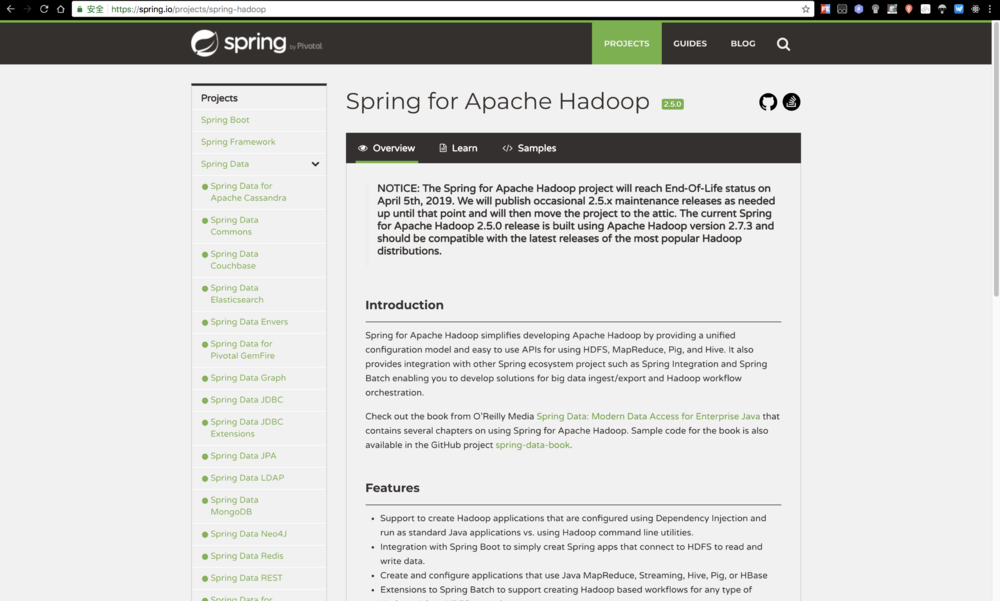Open Spring Data Graph link
The width and height of the screenshot is (1000, 601).
(x=248, y=378)
